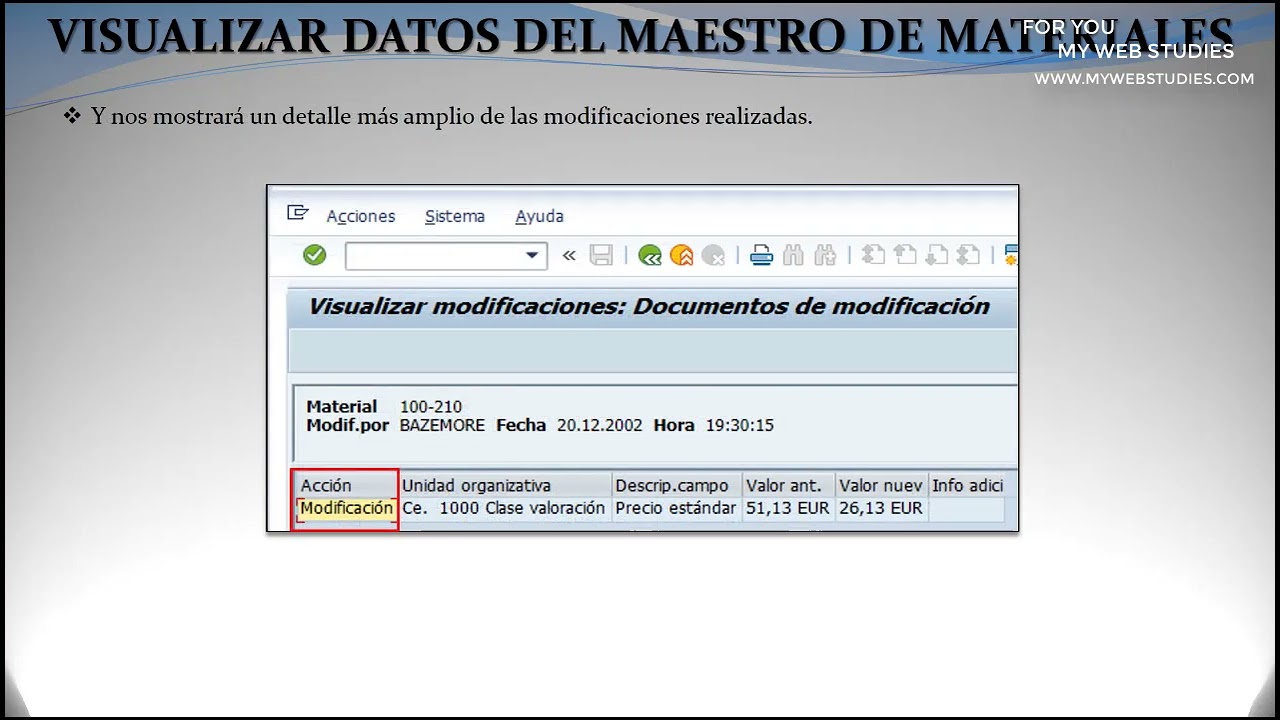Collapse command field with double chevron
This screenshot has height=720, width=1280.
coord(569,256)
